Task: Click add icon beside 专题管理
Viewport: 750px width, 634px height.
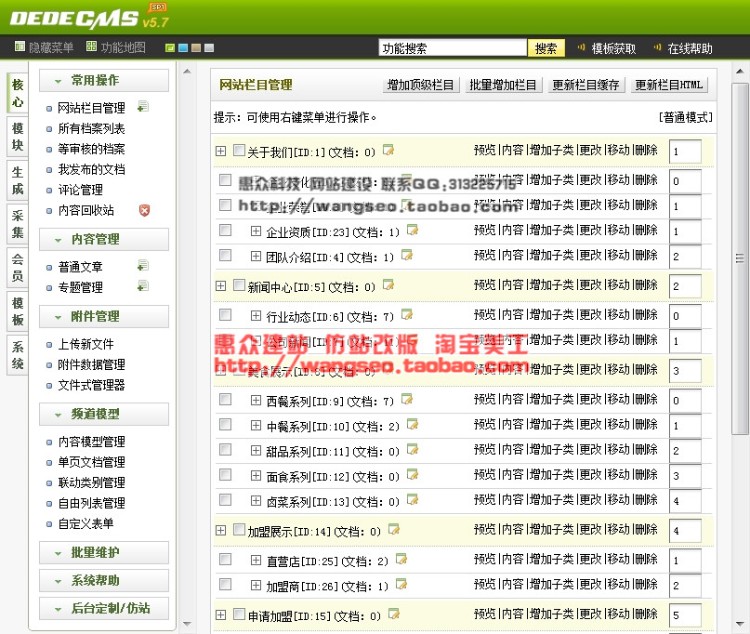Action: point(143,286)
